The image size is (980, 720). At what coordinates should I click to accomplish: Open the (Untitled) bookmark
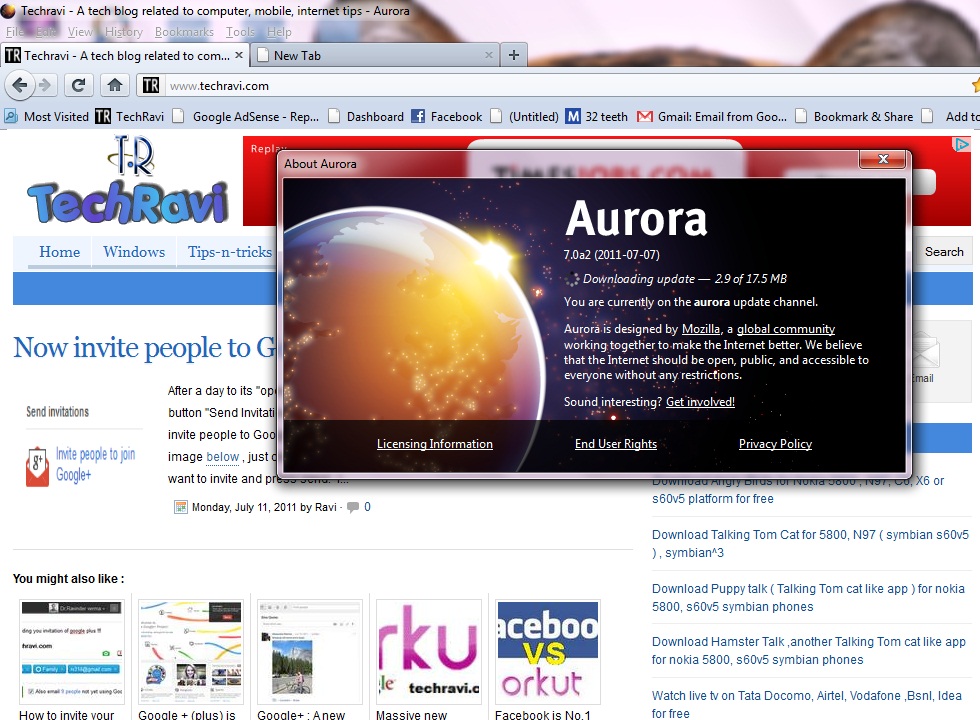pyautogui.click(x=524, y=116)
